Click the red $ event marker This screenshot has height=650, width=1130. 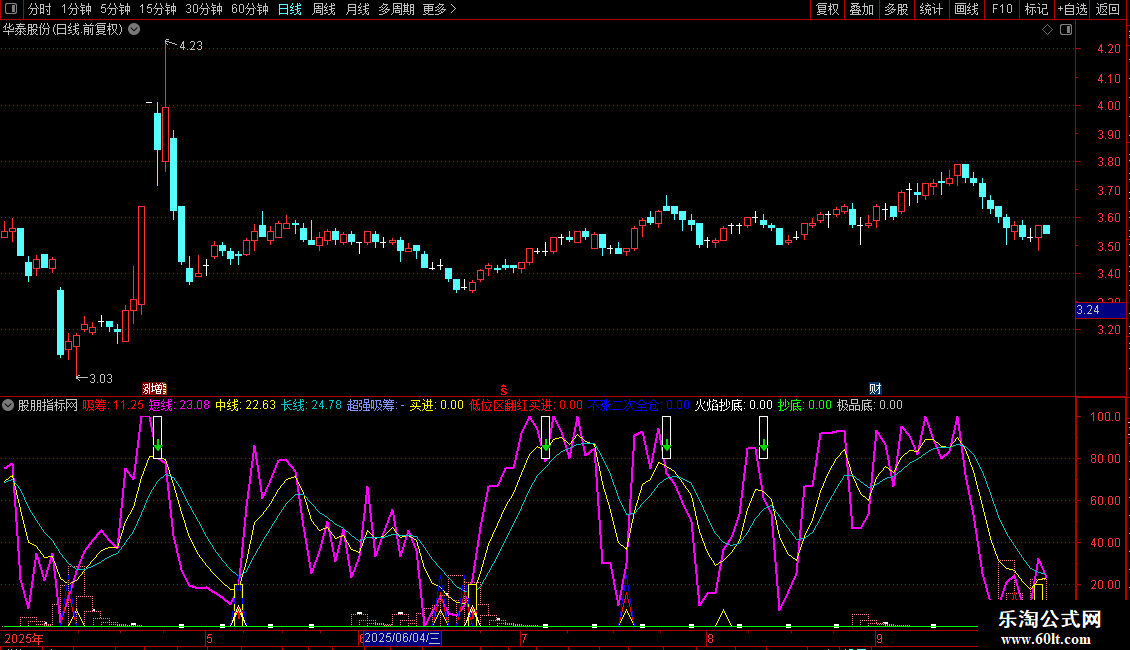pos(504,390)
